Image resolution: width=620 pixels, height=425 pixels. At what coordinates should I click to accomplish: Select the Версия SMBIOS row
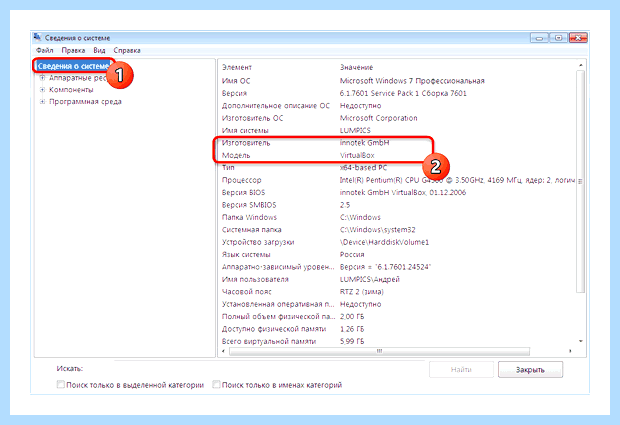(x=397, y=205)
